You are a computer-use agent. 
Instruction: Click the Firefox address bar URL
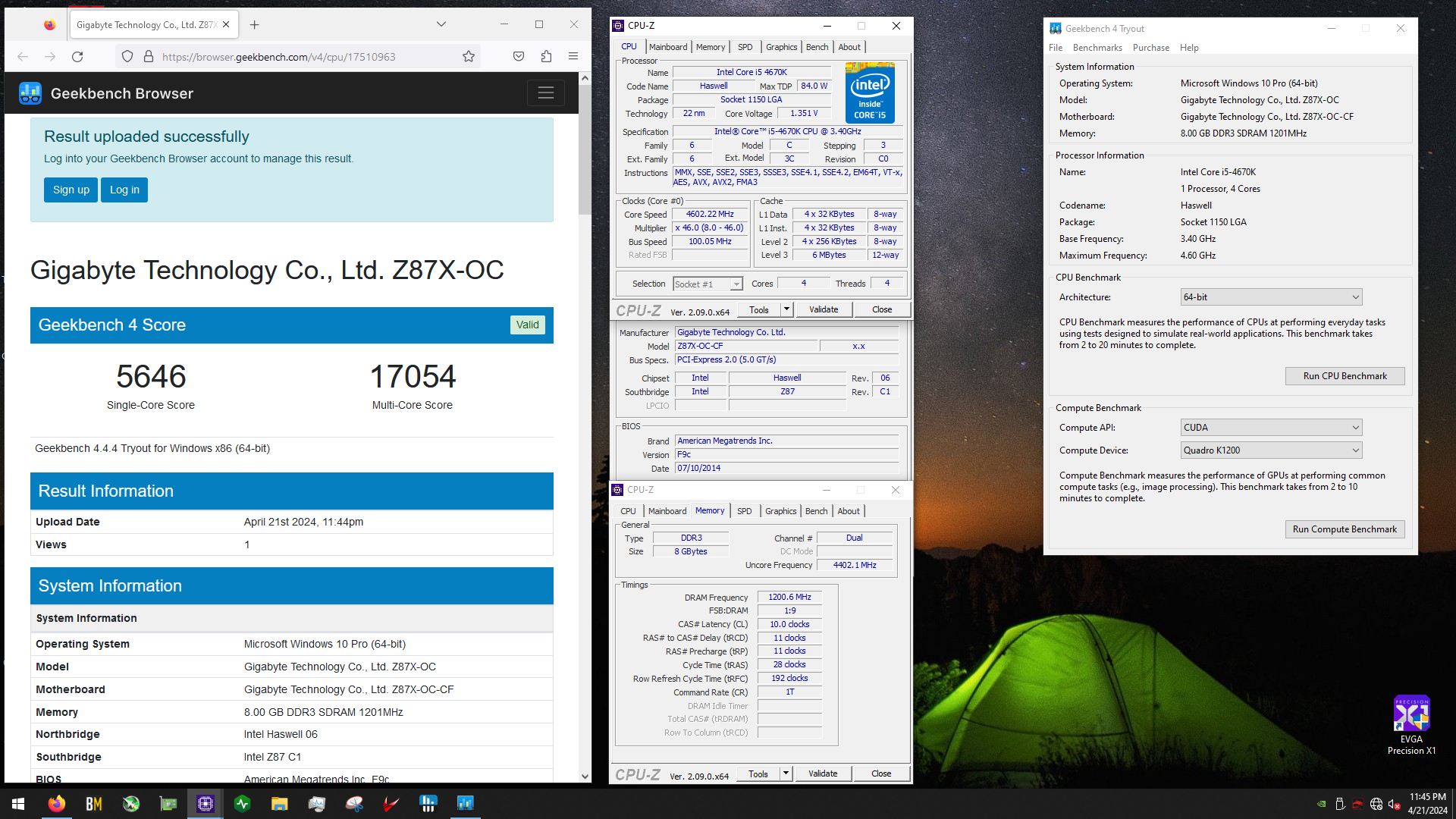[279, 57]
